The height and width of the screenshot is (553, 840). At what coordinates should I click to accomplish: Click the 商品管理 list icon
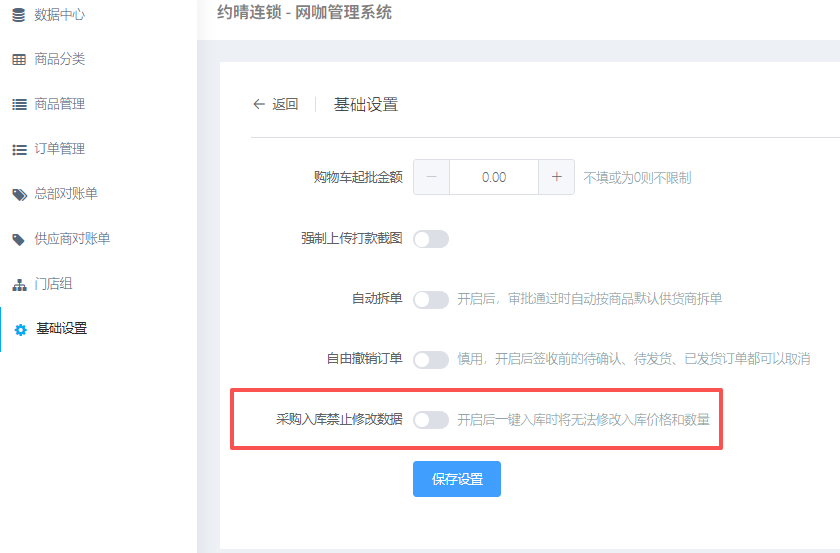click(x=19, y=104)
